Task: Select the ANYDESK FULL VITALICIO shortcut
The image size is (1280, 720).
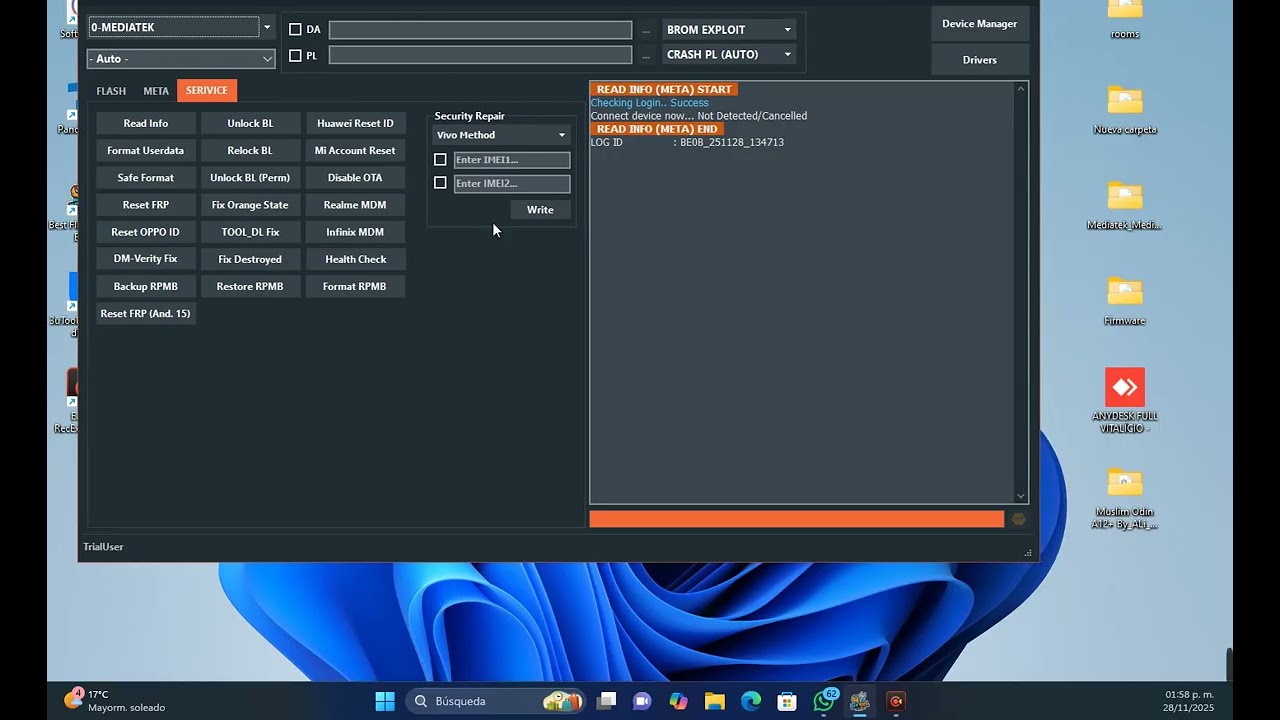Action: pyautogui.click(x=1125, y=400)
